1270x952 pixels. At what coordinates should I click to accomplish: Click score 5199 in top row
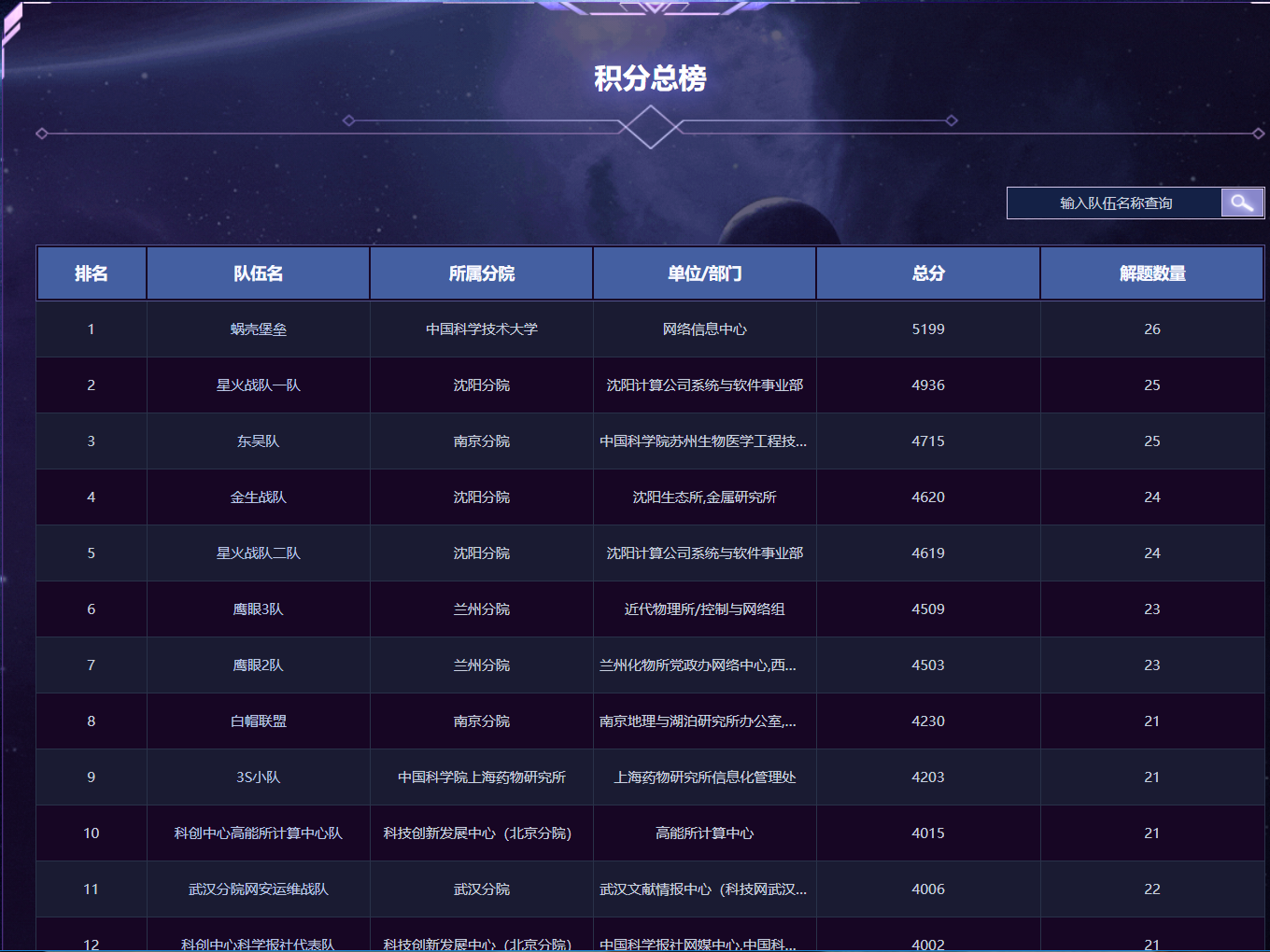pos(928,329)
